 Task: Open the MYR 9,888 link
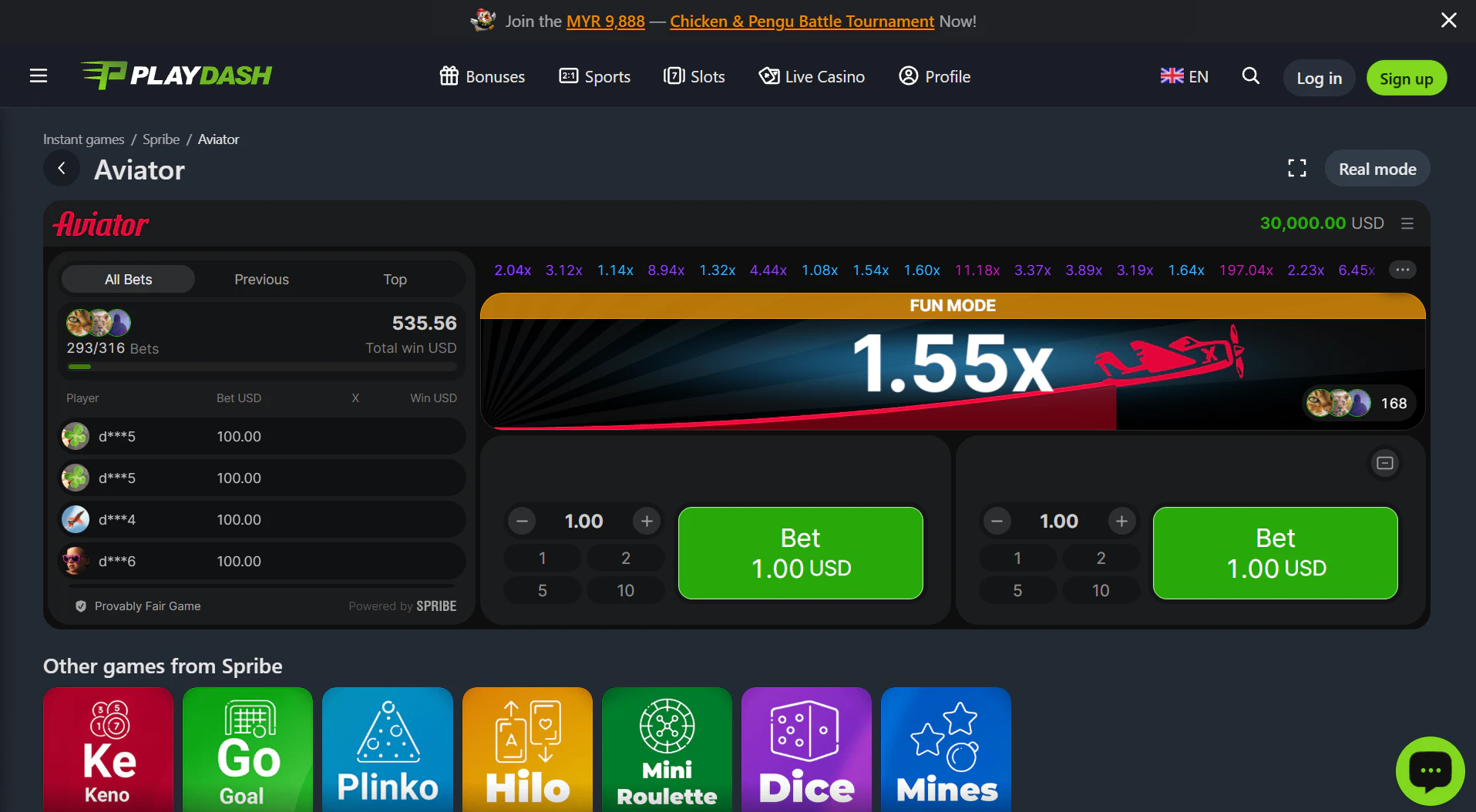pos(606,22)
